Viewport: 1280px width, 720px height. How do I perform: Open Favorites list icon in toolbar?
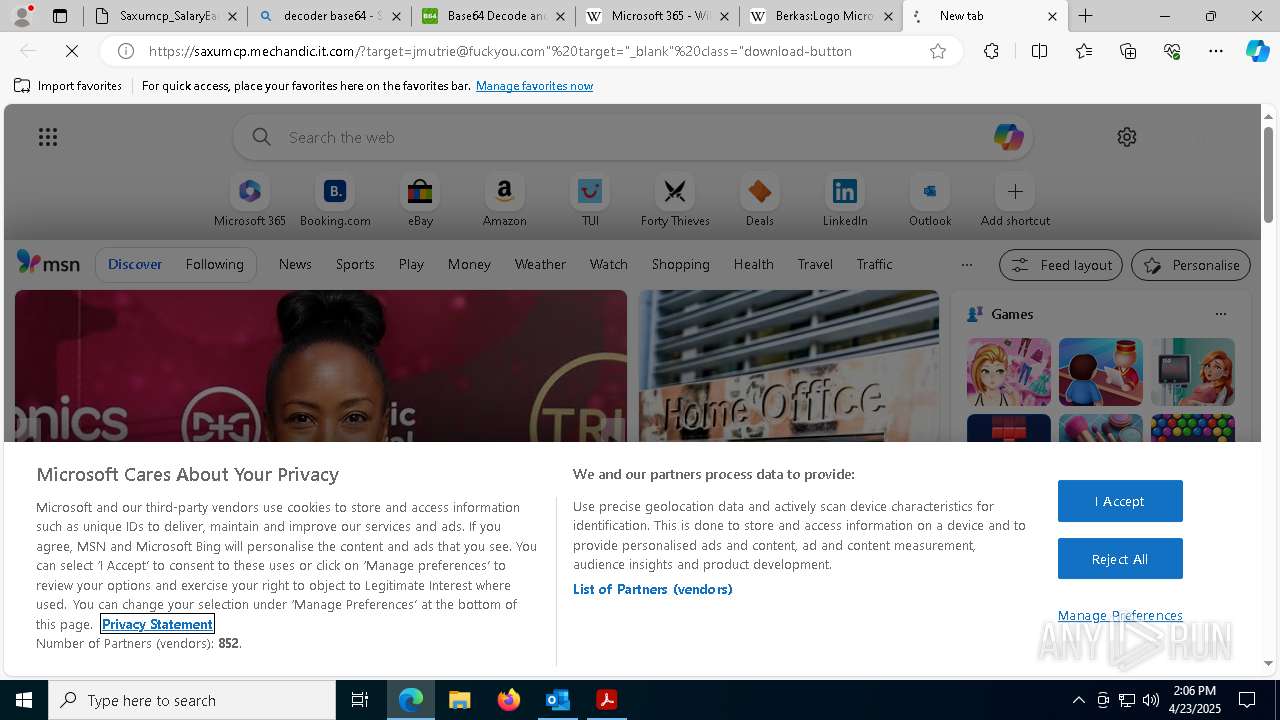pyautogui.click(x=1084, y=51)
